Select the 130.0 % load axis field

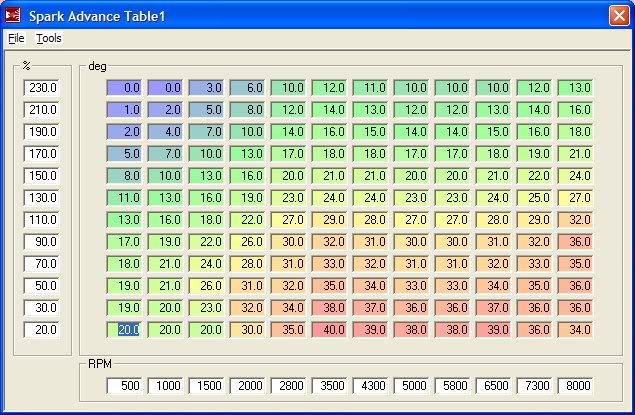click(42, 198)
